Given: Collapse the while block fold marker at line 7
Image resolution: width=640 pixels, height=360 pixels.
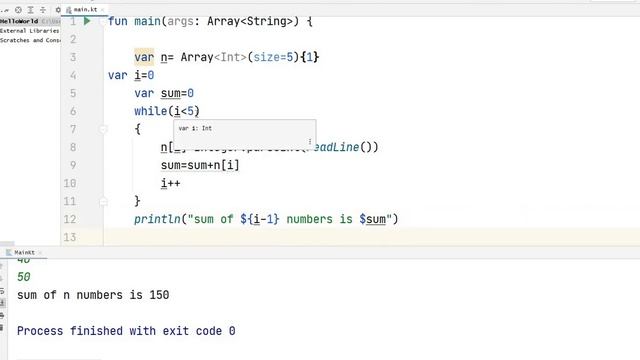Looking at the screenshot, I should pos(103,129).
